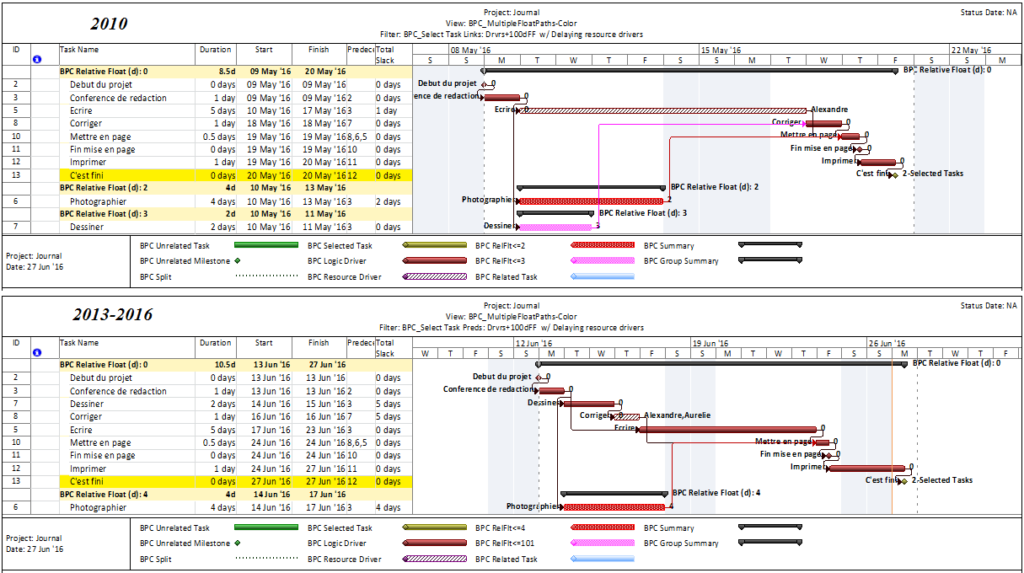Click the Duration column header in the 2013-2016 table
This screenshot has width=1024, height=573.
(x=215, y=342)
